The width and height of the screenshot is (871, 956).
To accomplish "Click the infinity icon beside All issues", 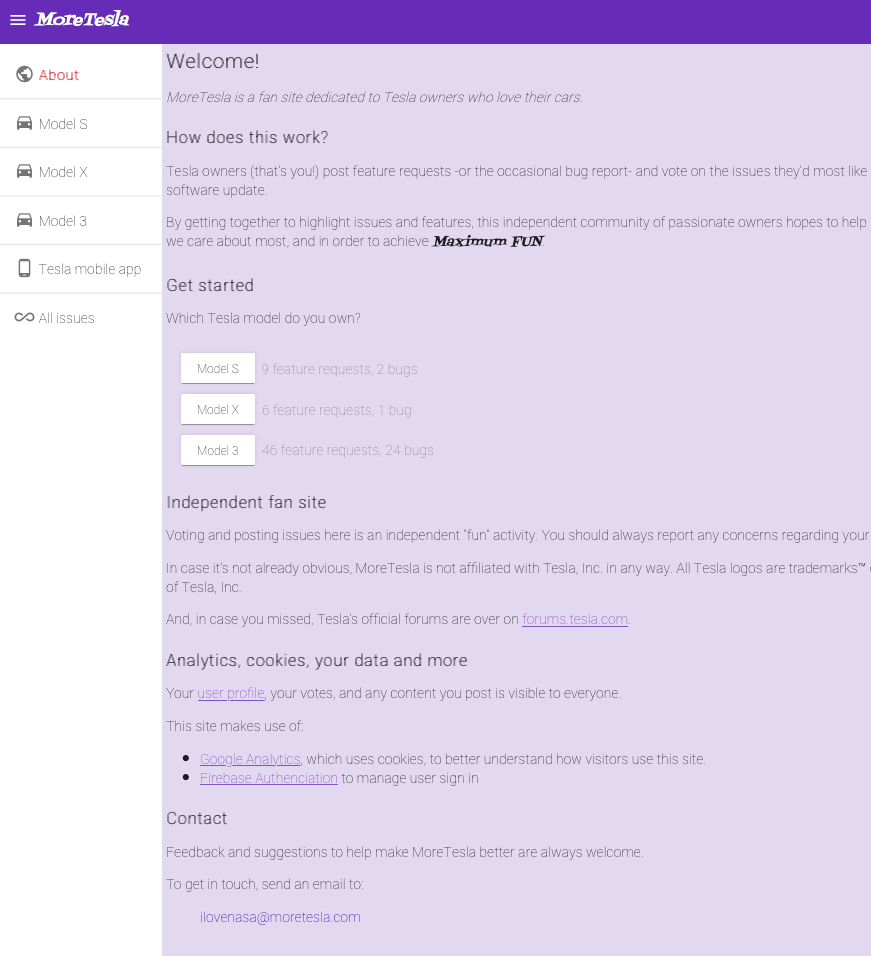I will pos(24,317).
